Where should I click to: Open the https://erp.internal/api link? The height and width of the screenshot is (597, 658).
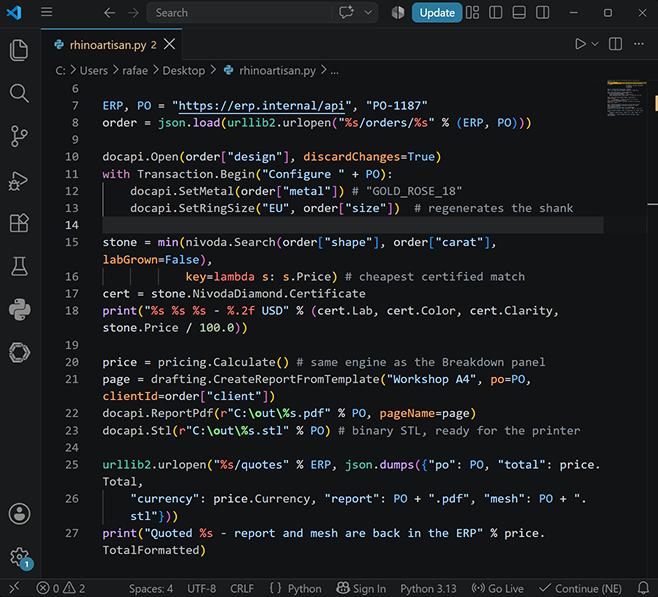coord(261,106)
